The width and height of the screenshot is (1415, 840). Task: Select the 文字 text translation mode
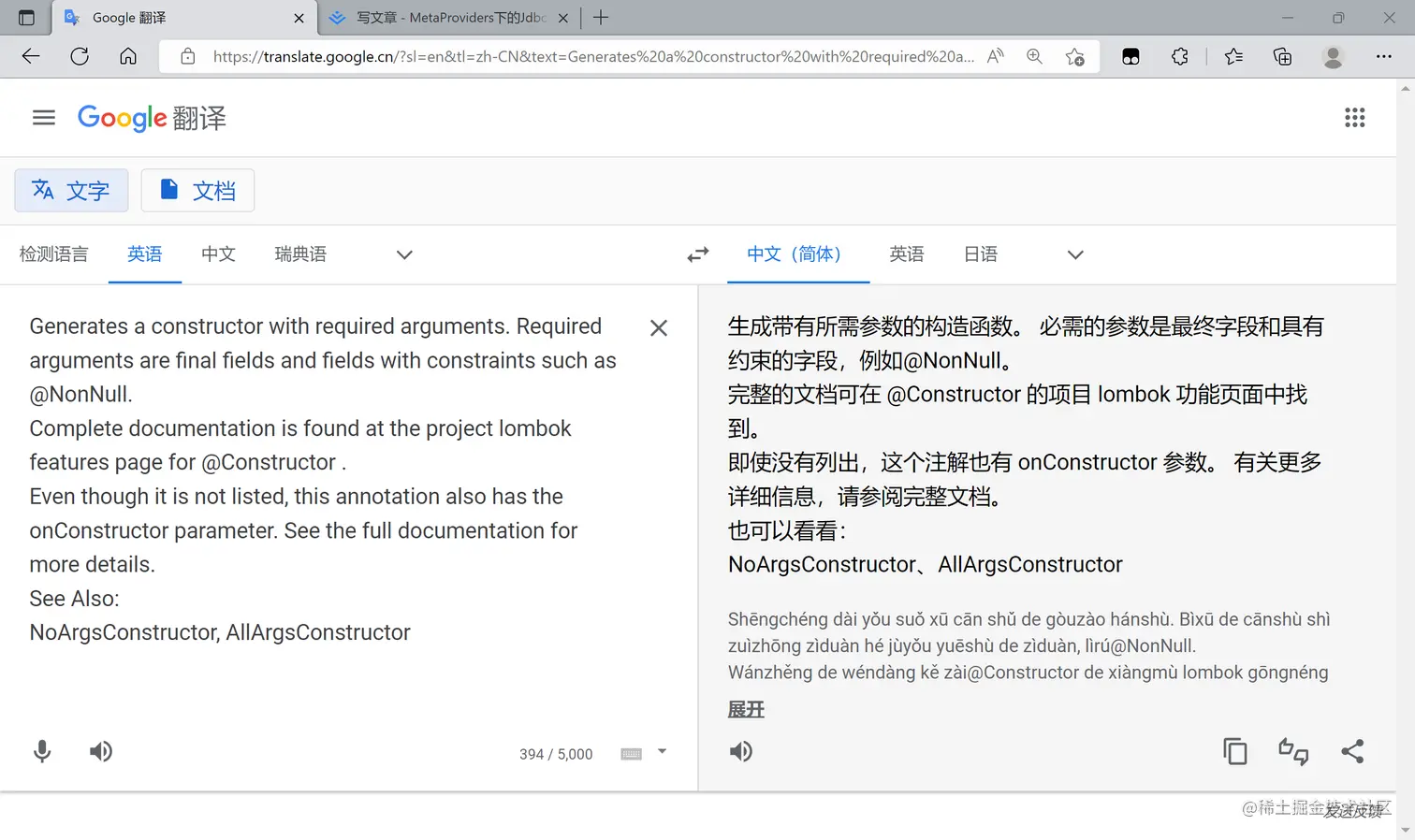[x=71, y=191]
